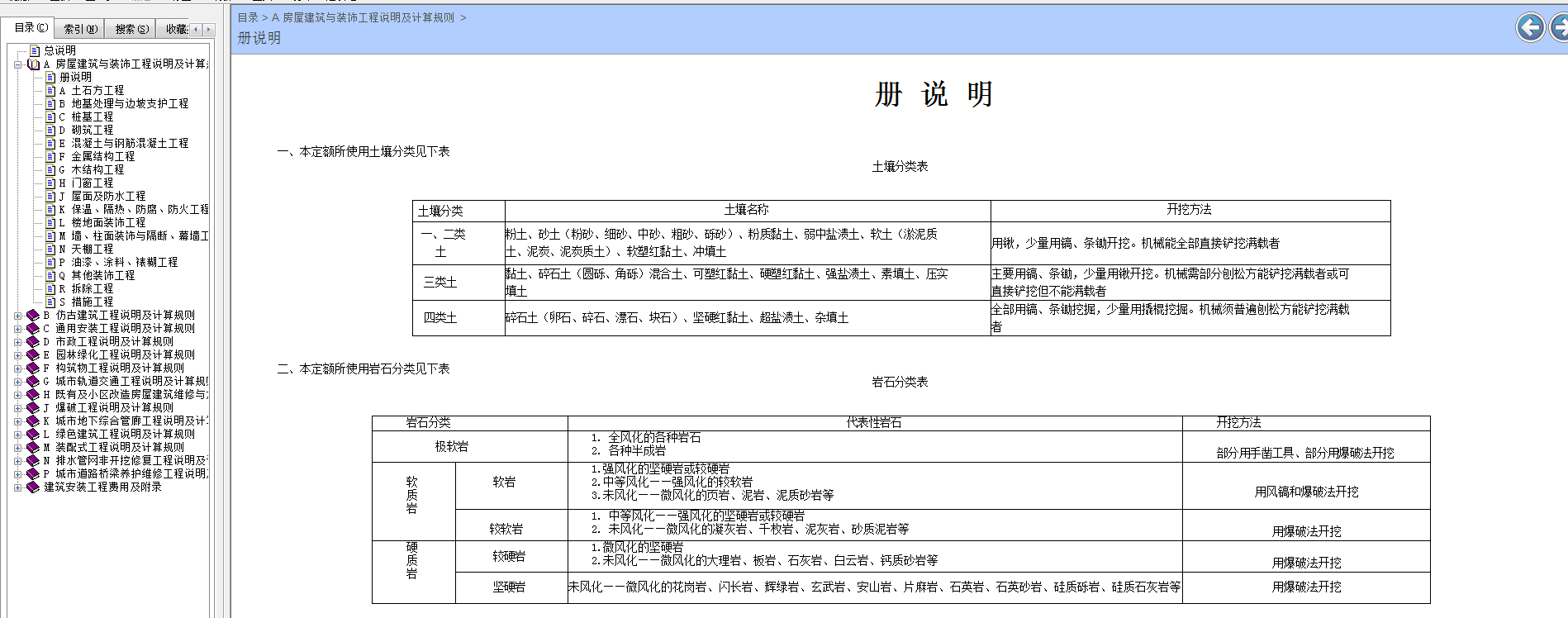The width and height of the screenshot is (1568, 618).
Task: Click the page icon for C 桩基工程
Action: pos(50,116)
